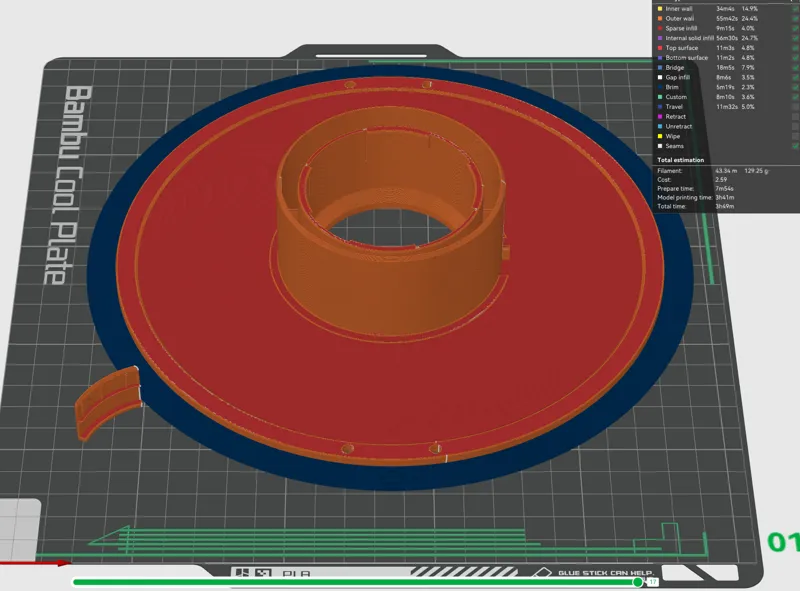
Task: Hide Brim via its checkbox
Action: pyautogui.click(x=796, y=87)
